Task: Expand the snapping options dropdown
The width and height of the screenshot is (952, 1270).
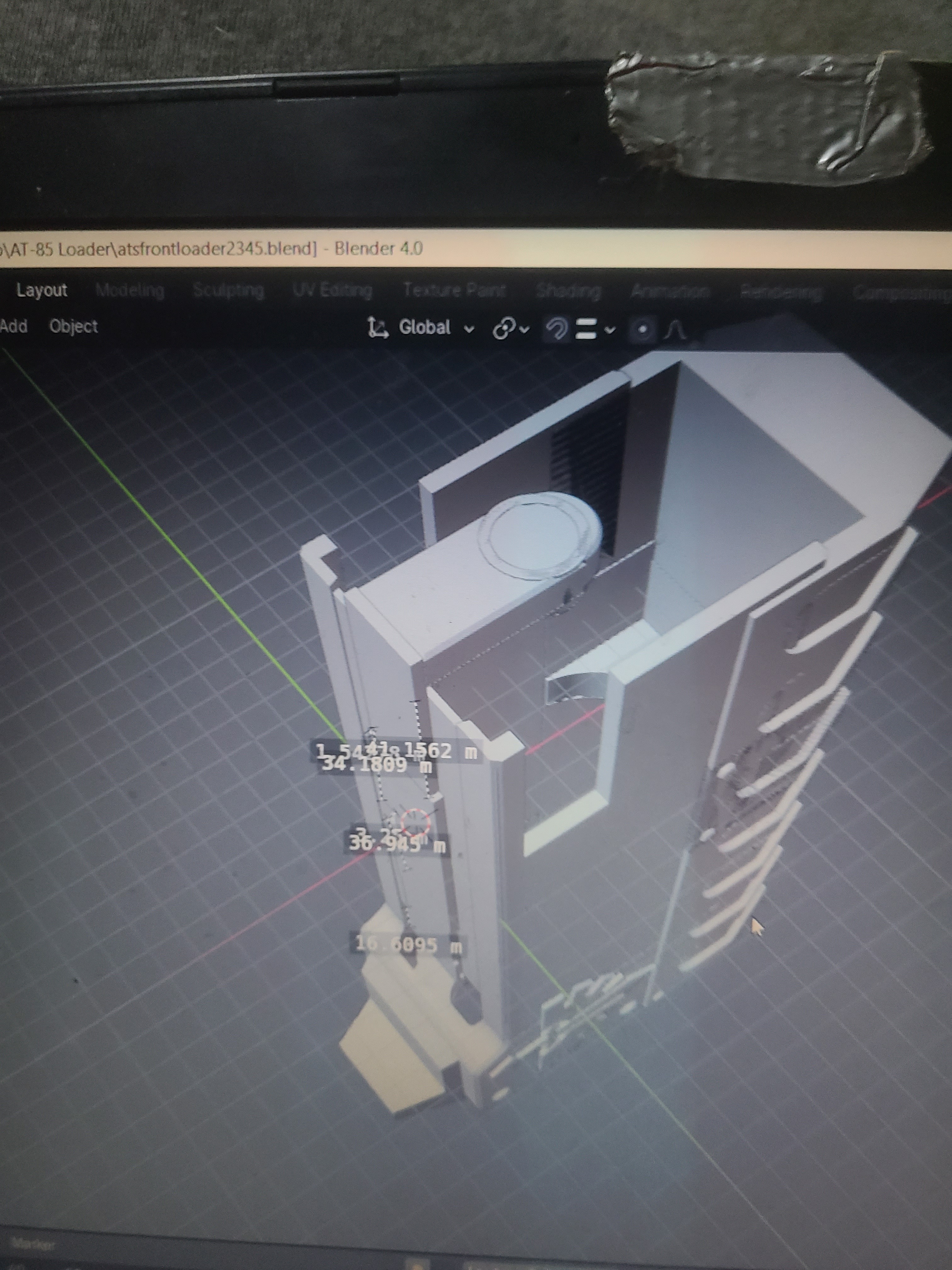Action: tap(595, 329)
